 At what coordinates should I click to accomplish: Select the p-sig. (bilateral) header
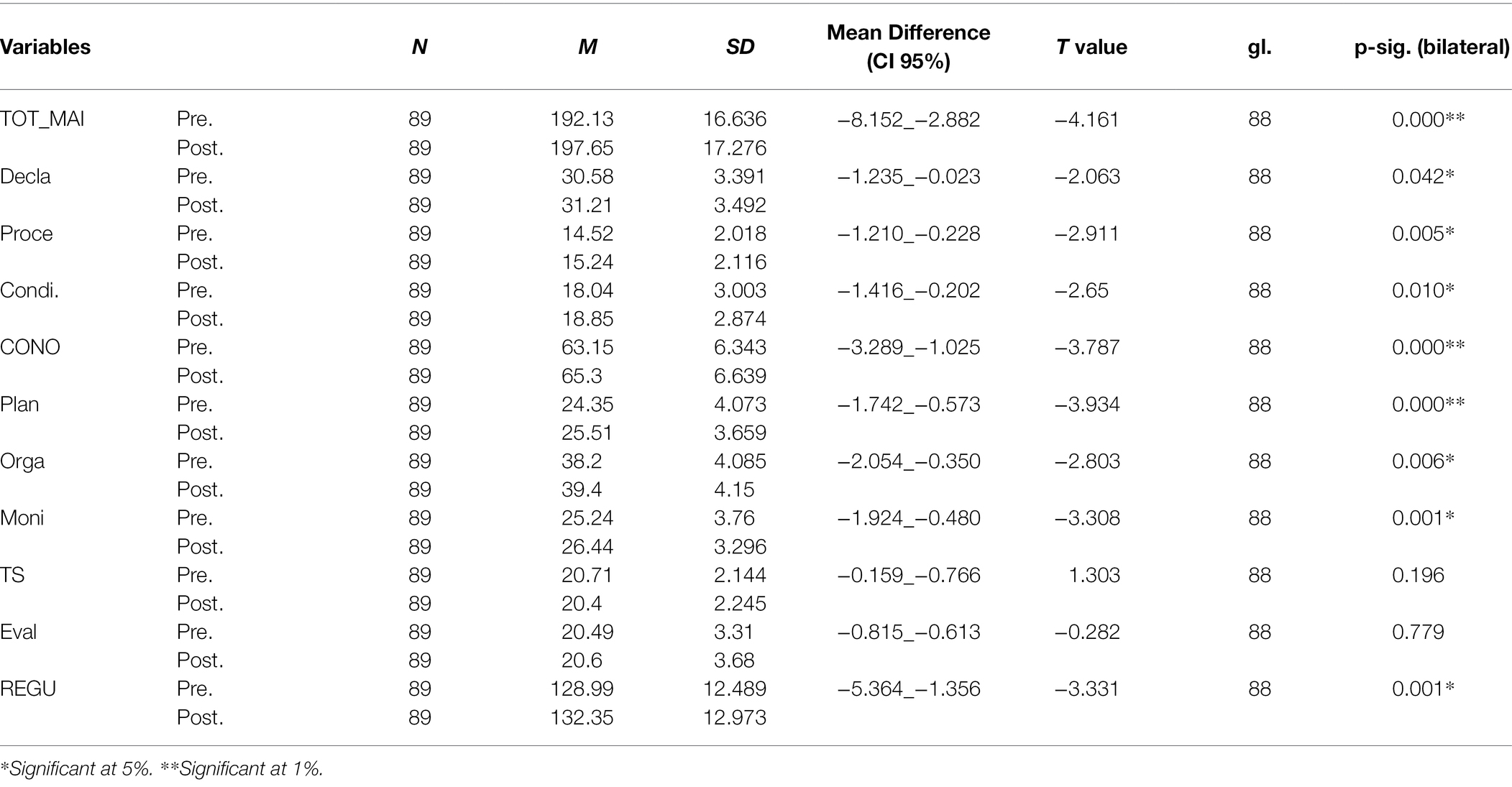[1431, 47]
